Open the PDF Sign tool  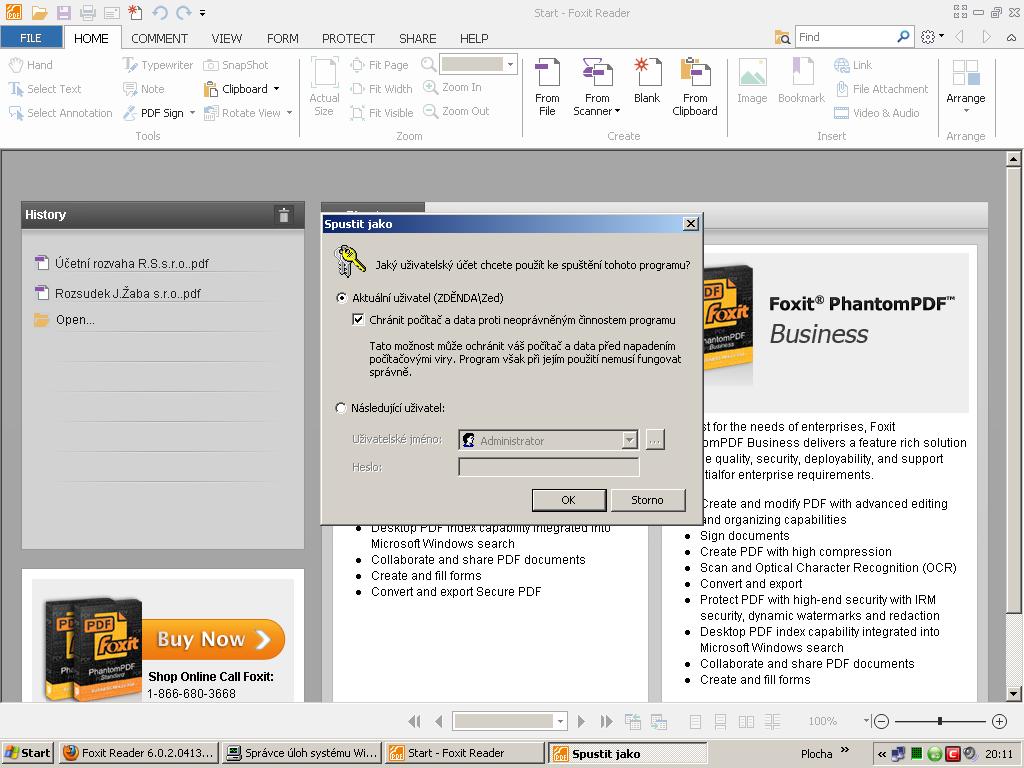[x=154, y=113]
